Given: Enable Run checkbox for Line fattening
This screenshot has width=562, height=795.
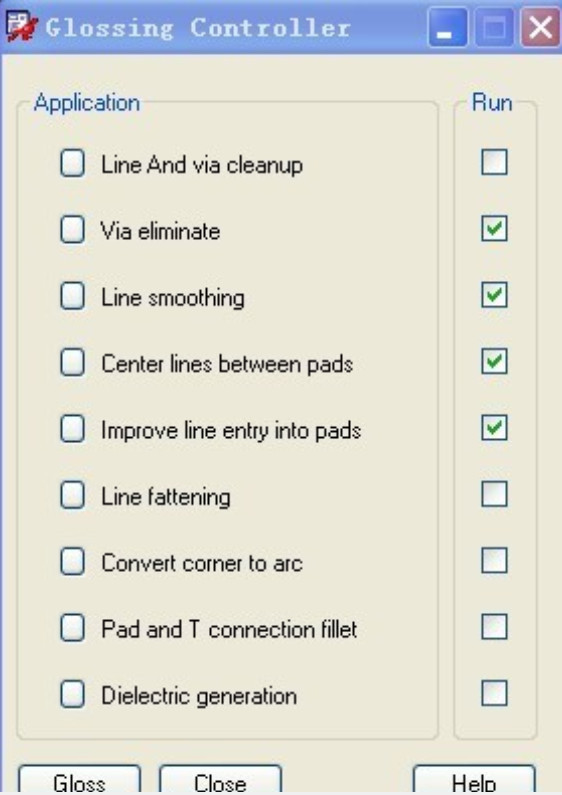Looking at the screenshot, I should (494, 494).
